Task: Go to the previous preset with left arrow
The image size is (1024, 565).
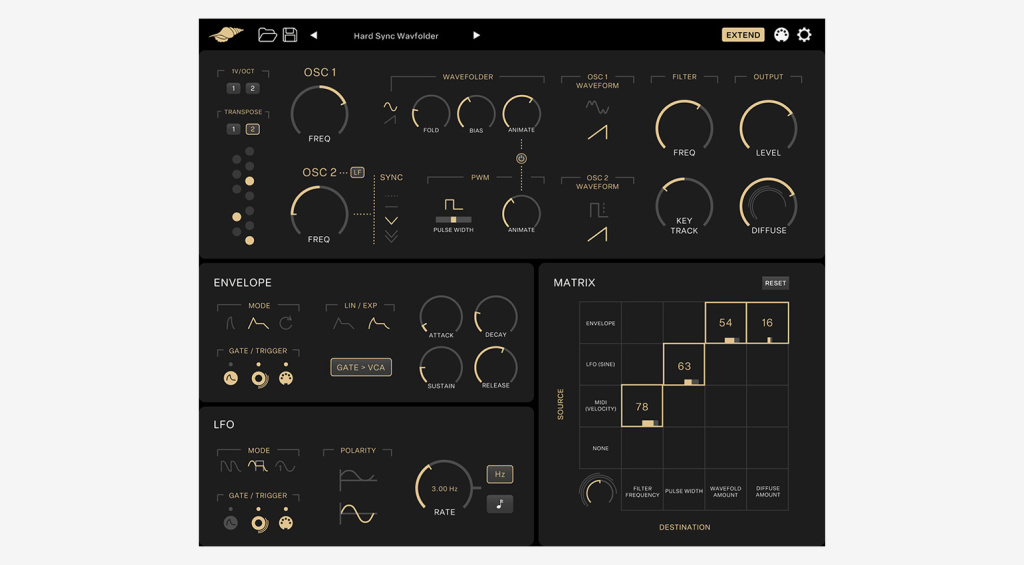Action: click(314, 35)
